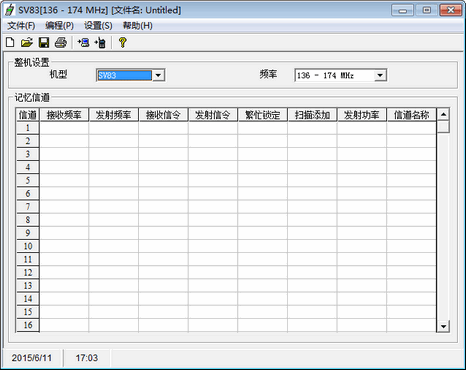This screenshot has width=466, height=370.
Task: Click the 发射信令 column header
Action: [x=213, y=115]
